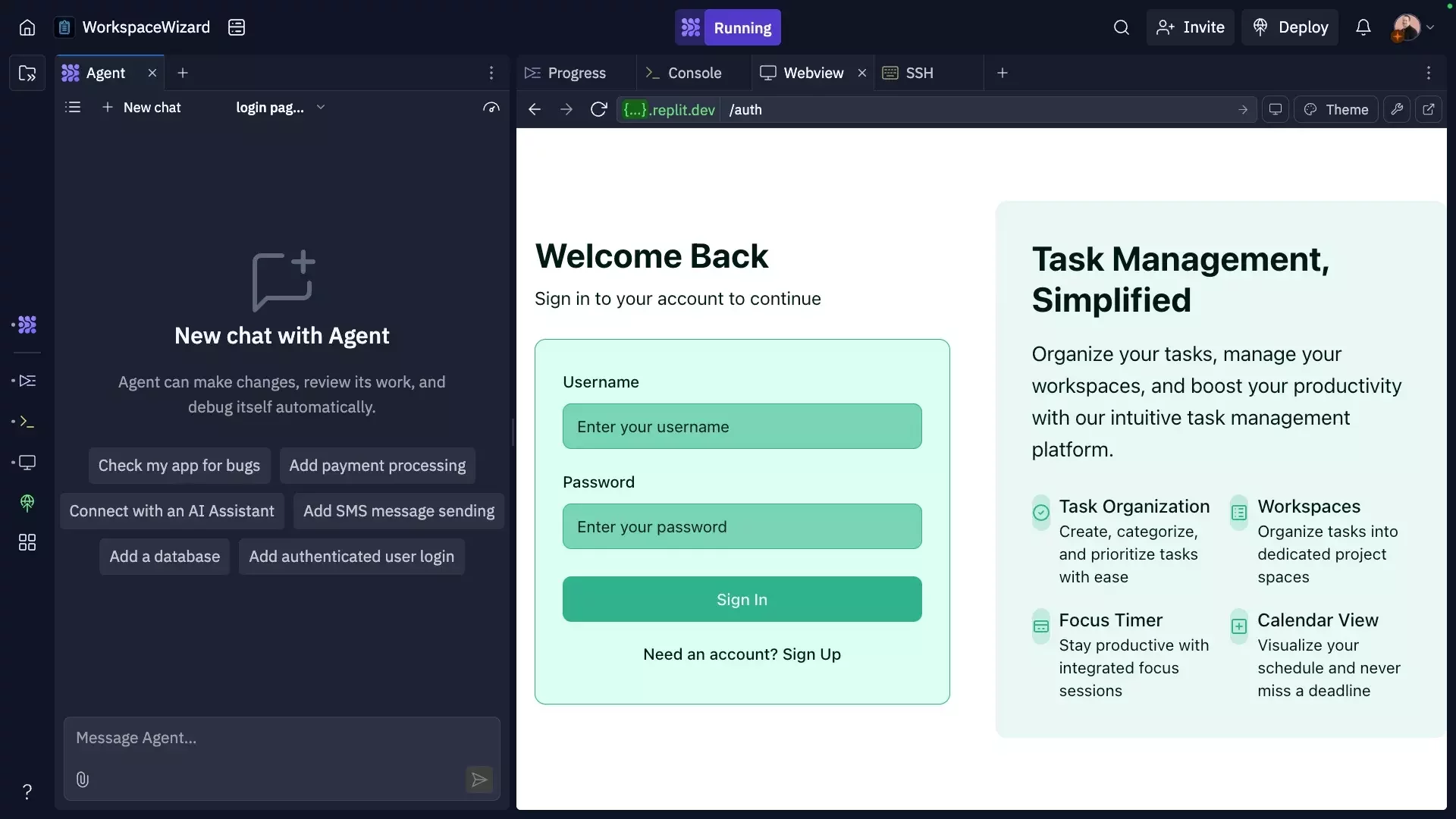The width and height of the screenshot is (1456, 819).
Task: Expand the Agent tab options menu
Action: [492, 72]
